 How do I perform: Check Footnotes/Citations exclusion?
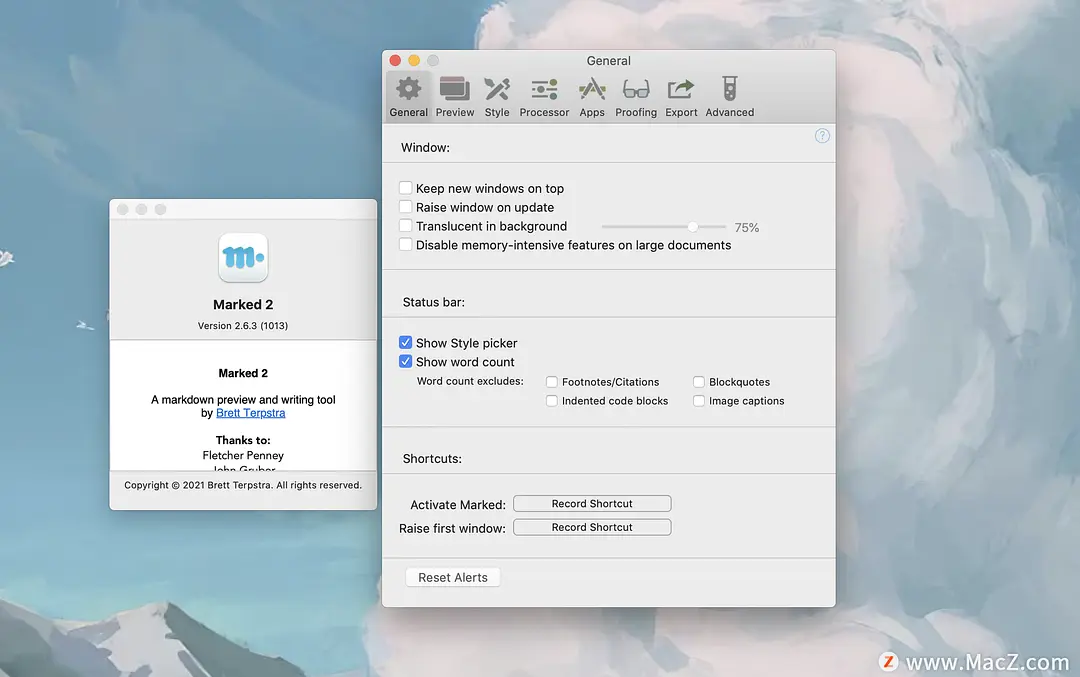point(552,382)
